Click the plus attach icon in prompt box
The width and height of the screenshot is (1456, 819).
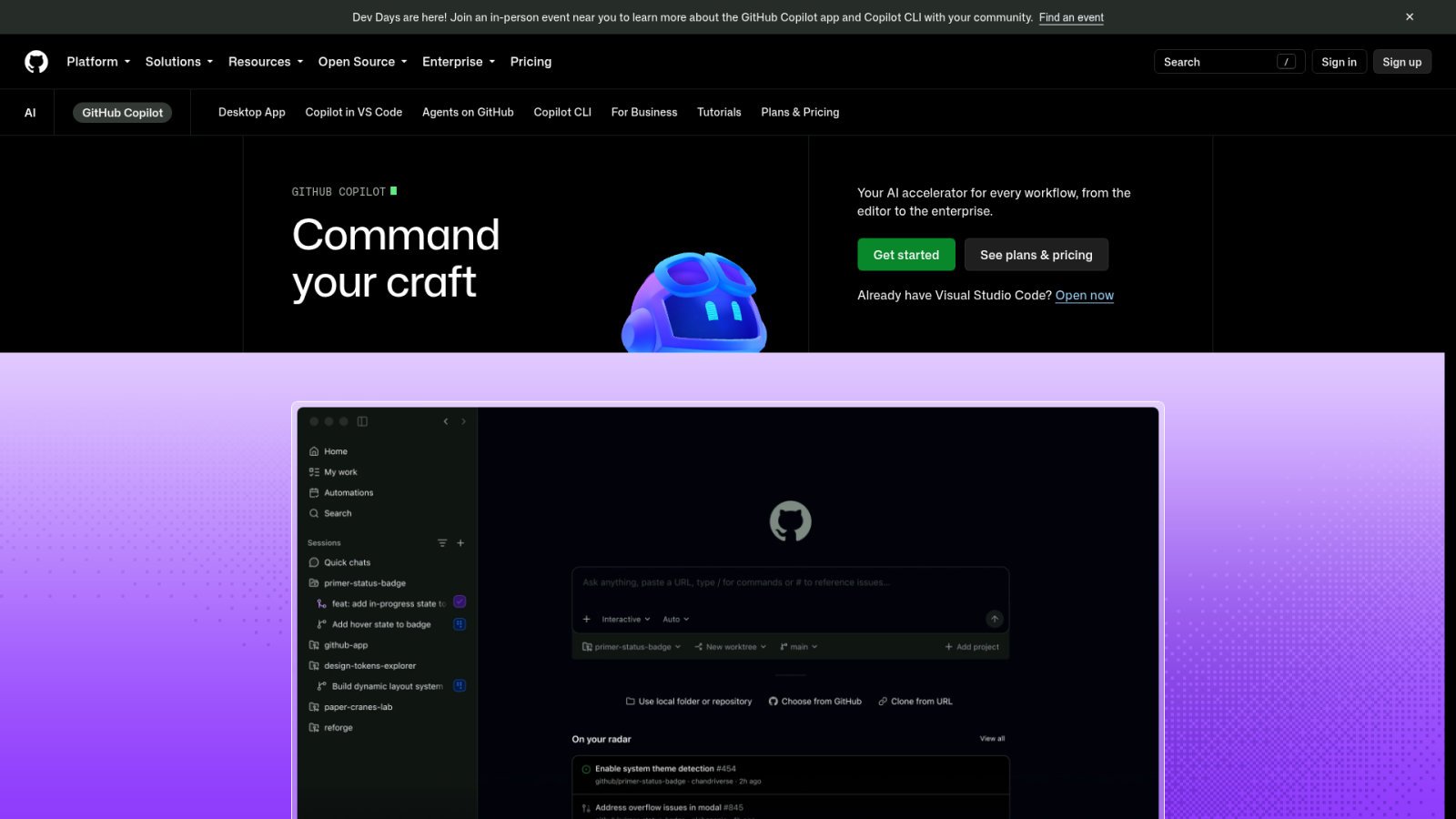tap(586, 620)
